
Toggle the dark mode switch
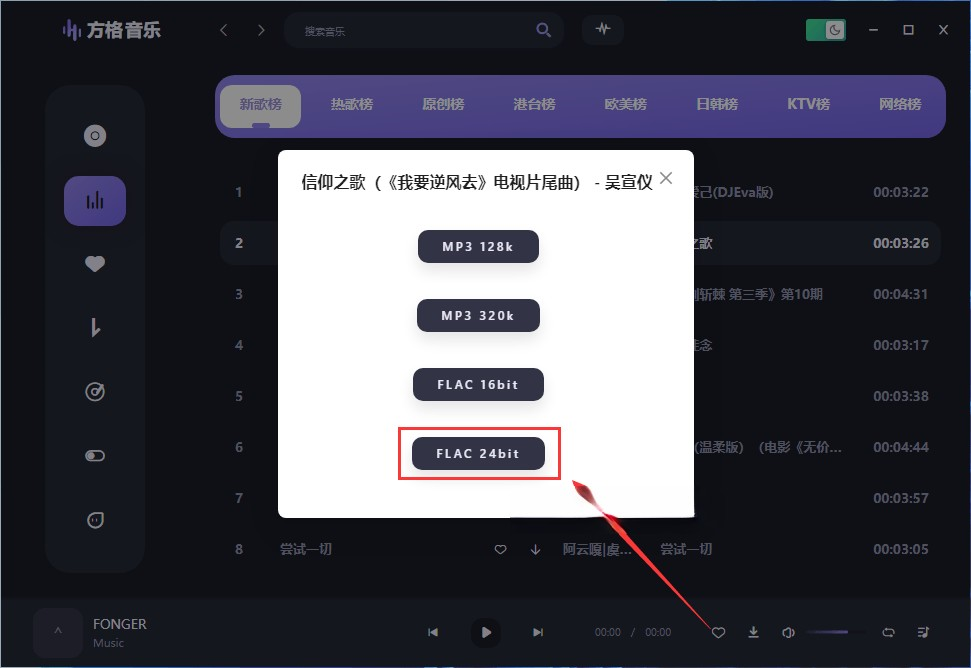826,30
